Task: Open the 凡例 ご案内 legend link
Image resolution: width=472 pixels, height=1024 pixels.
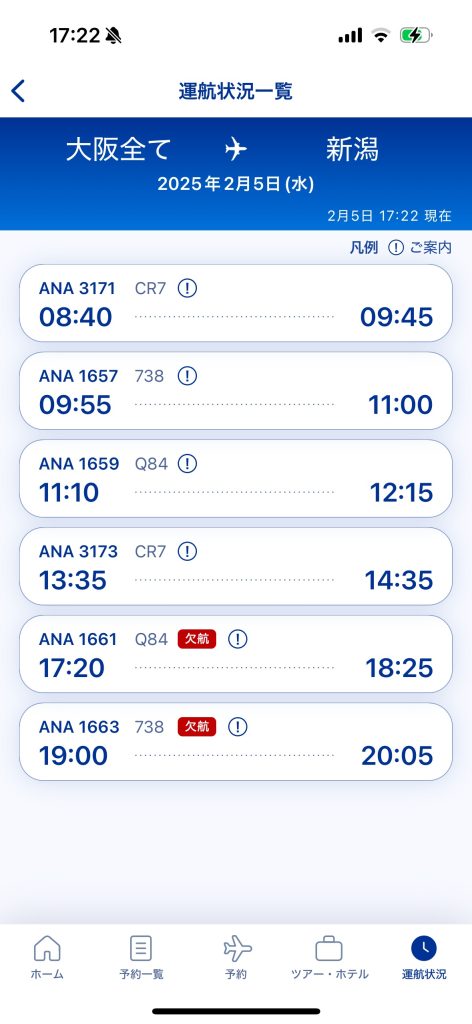Action: (x=401, y=248)
